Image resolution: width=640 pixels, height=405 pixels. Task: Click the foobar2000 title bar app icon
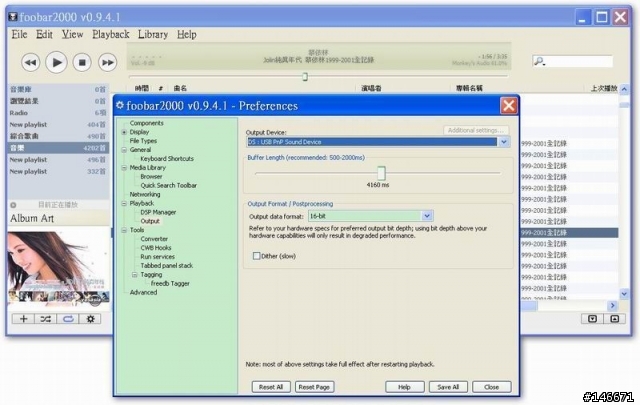pyautogui.click(x=13, y=17)
